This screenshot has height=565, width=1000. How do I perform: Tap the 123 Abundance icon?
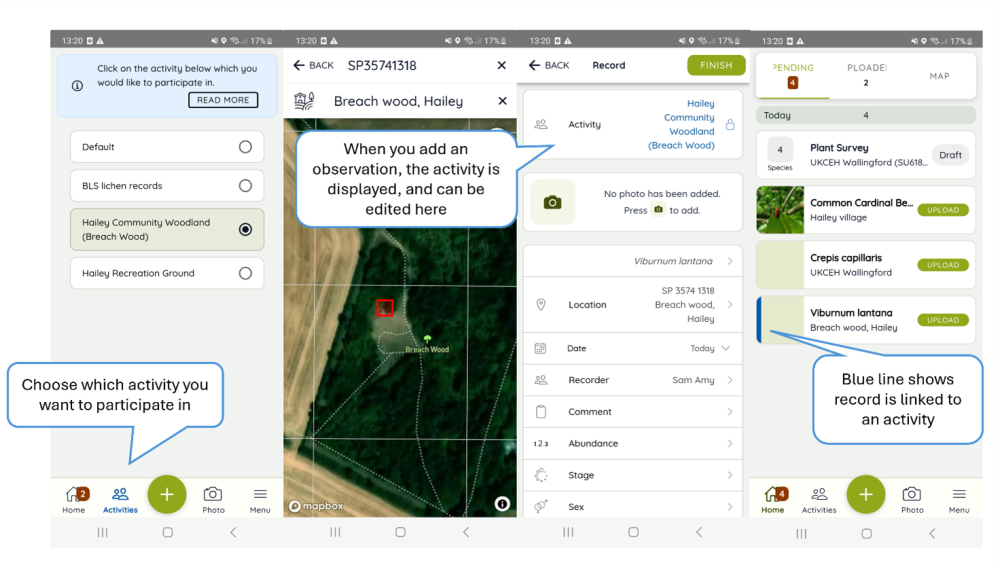[x=541, y=443]
